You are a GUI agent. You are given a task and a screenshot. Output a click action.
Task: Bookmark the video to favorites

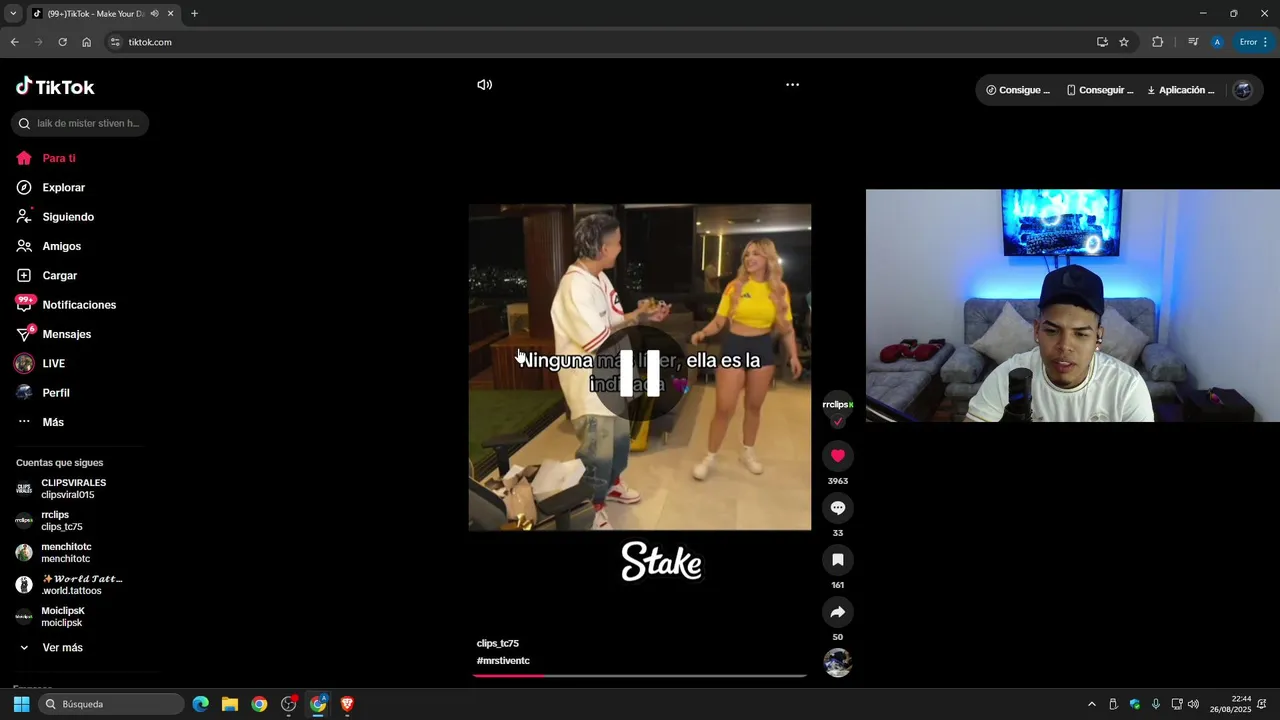[x=838, y=560]
